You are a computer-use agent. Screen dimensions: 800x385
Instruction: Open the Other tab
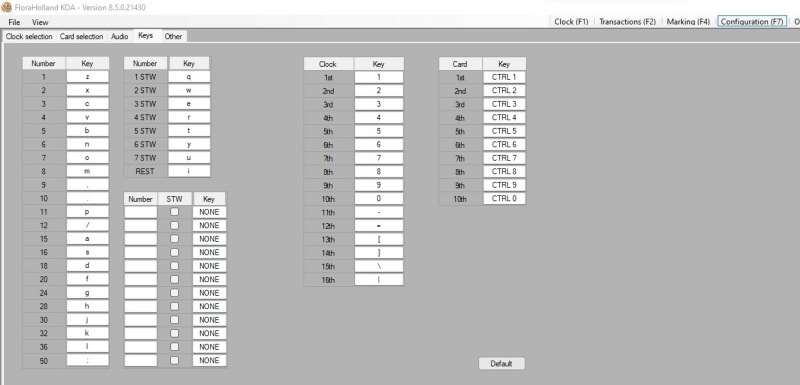coord(173,36)
